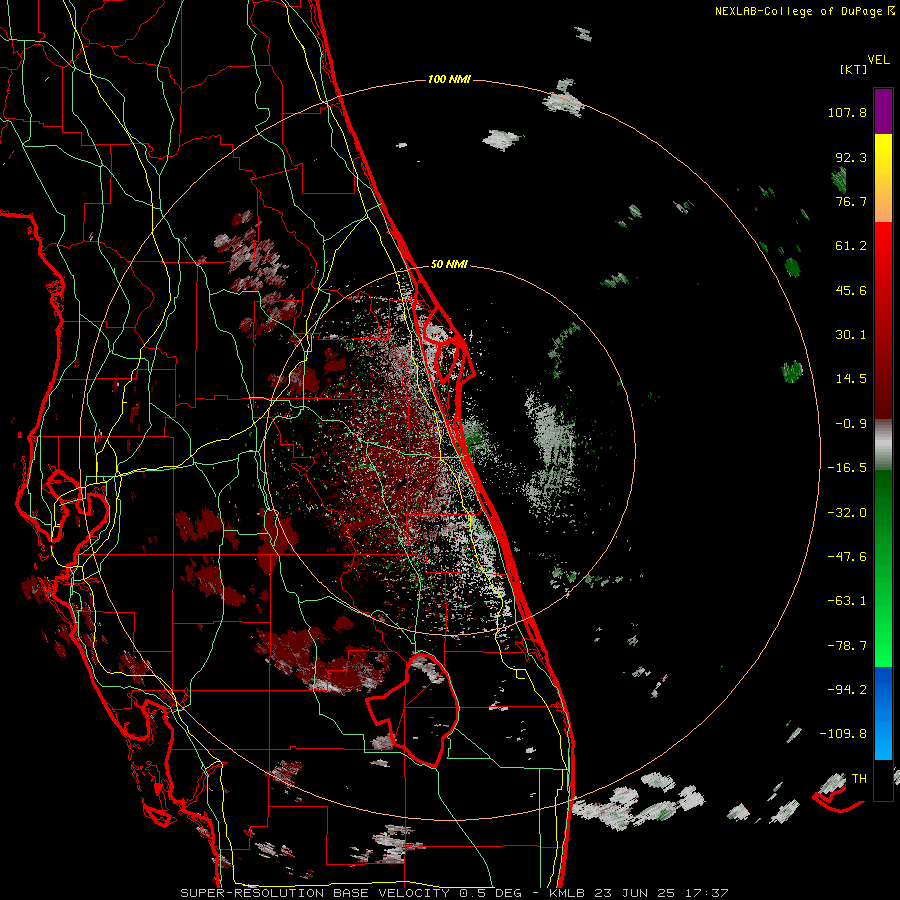The image size is (900, 900).
Task: Click the 50 NMI range ring label
Action: pyautogui.click(x=449, y=265)
